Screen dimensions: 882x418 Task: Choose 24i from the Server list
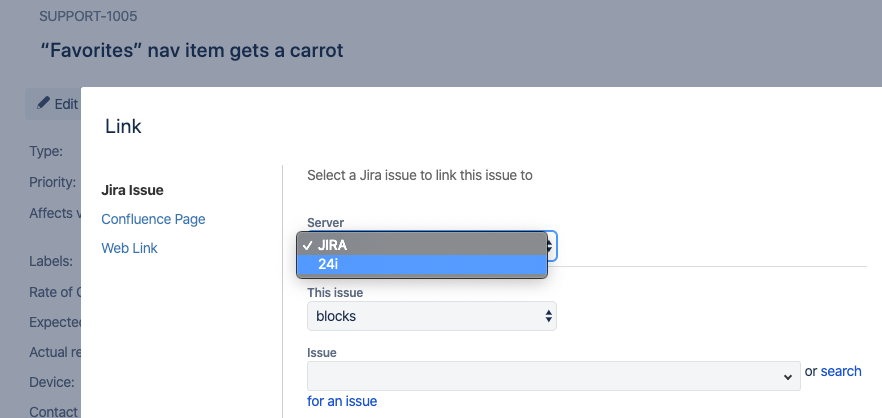[422, 264]
